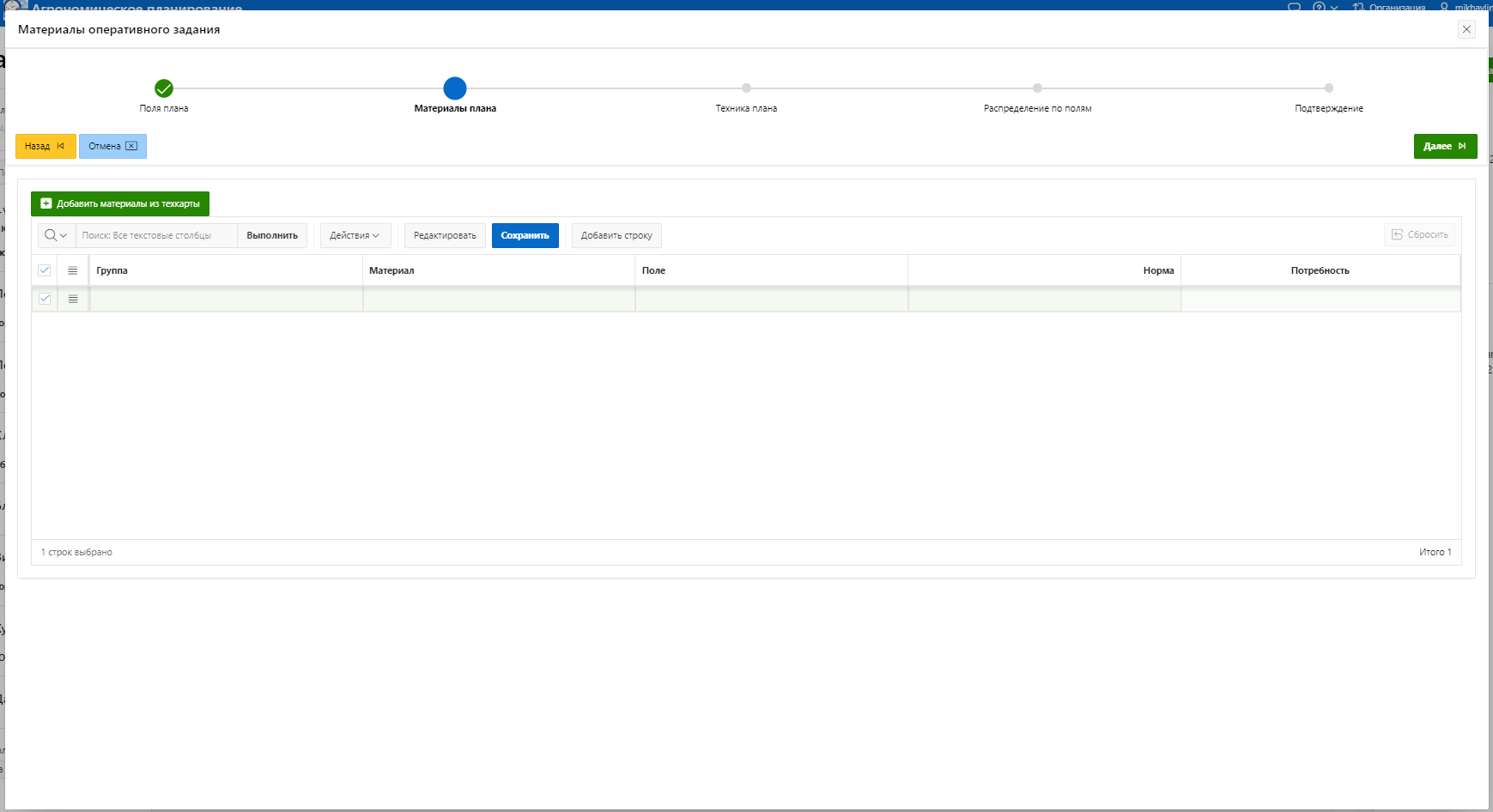Uncheck the first row's selection checkbox

(x=45, y=299)
